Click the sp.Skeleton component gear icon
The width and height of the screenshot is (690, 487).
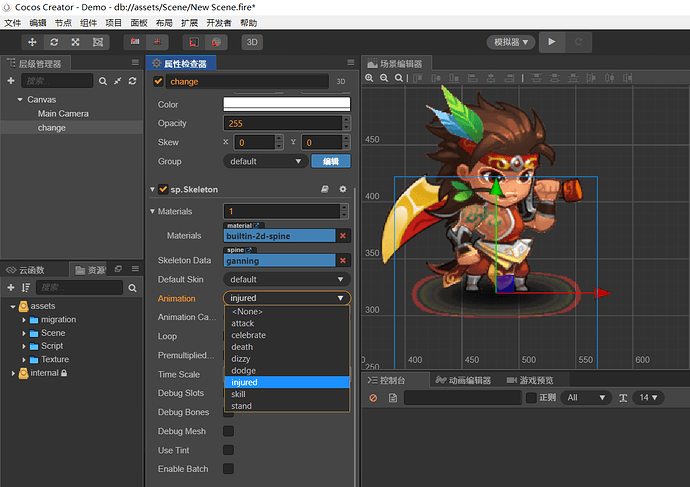click(343, 189)
